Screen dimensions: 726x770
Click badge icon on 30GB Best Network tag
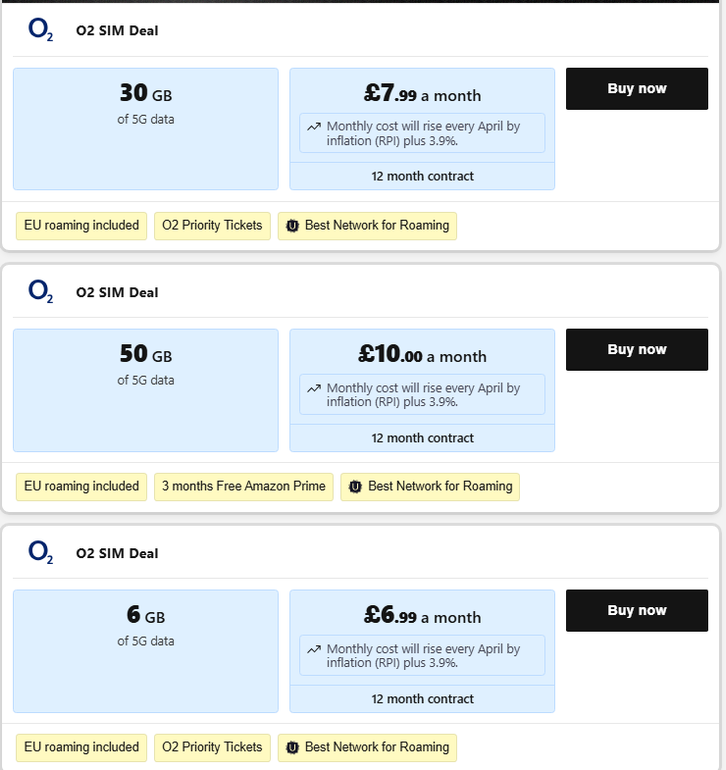[292, 226]
